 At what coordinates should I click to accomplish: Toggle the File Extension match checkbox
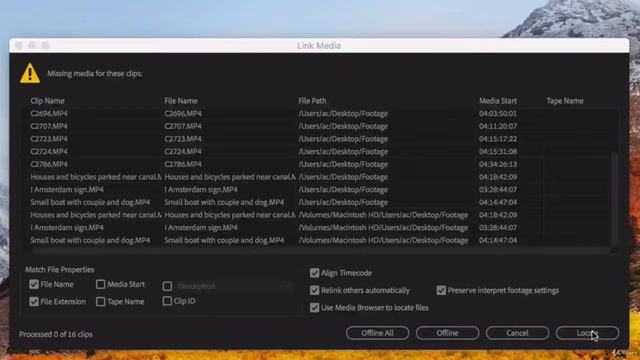(x=34, y=302)
